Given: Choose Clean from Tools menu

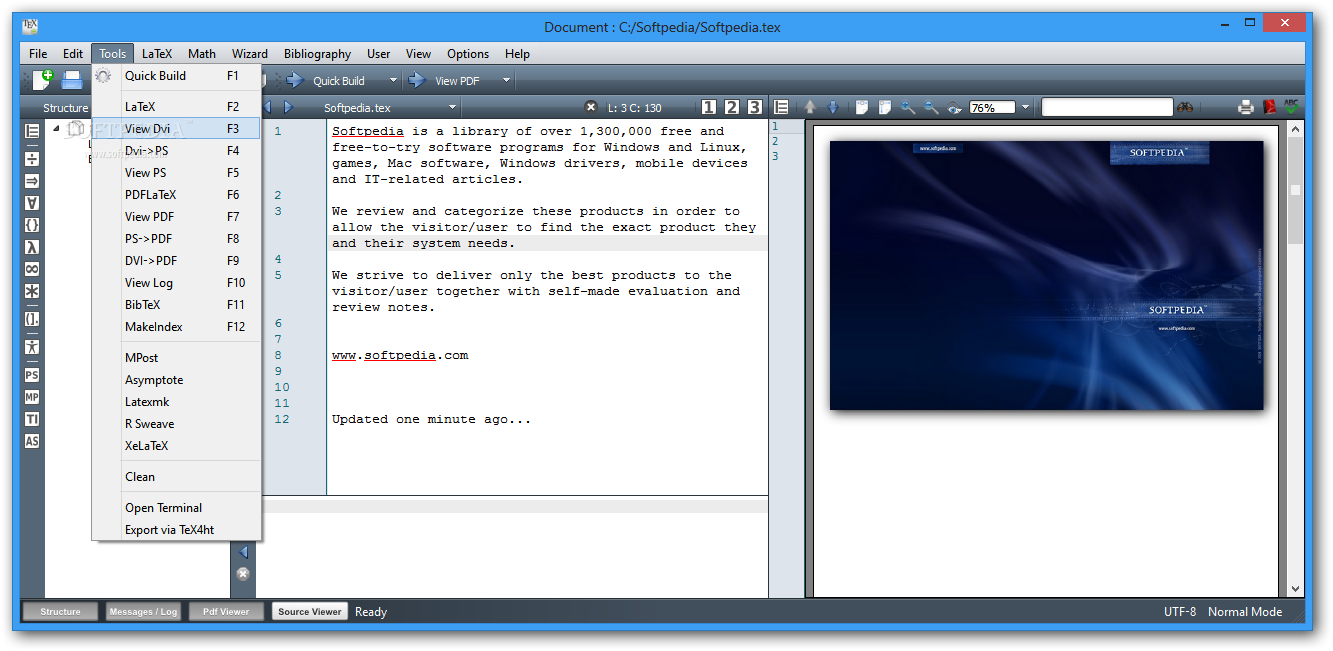Looking at the screenshot, I should click(176, 477).
